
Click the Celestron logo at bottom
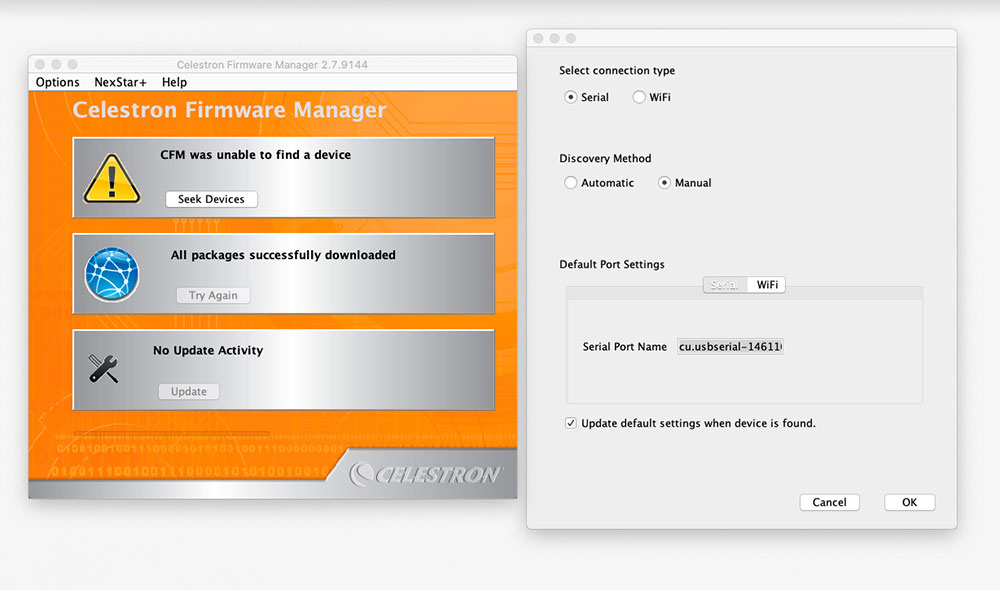(x=425, y=475)
